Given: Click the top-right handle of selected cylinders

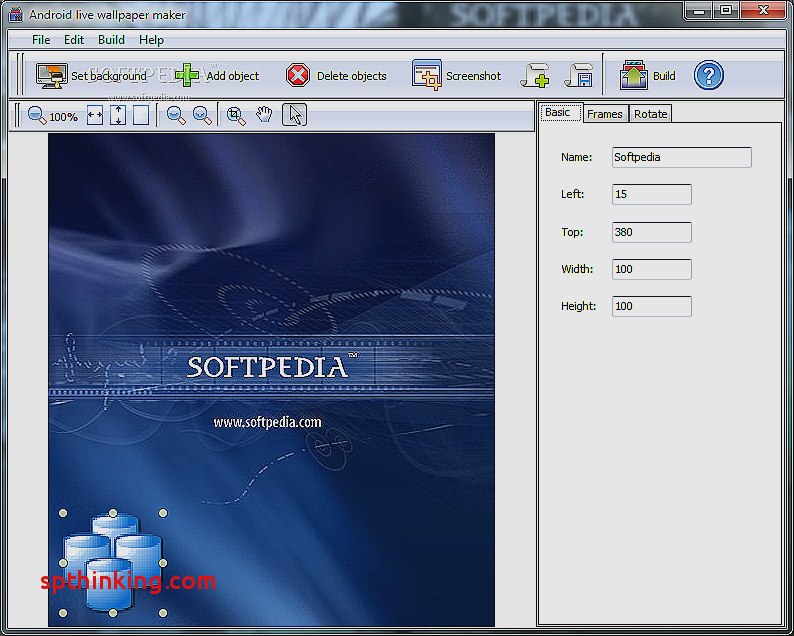Looking at the screenshot, I should pyautogui.click(x=163, y=513).
